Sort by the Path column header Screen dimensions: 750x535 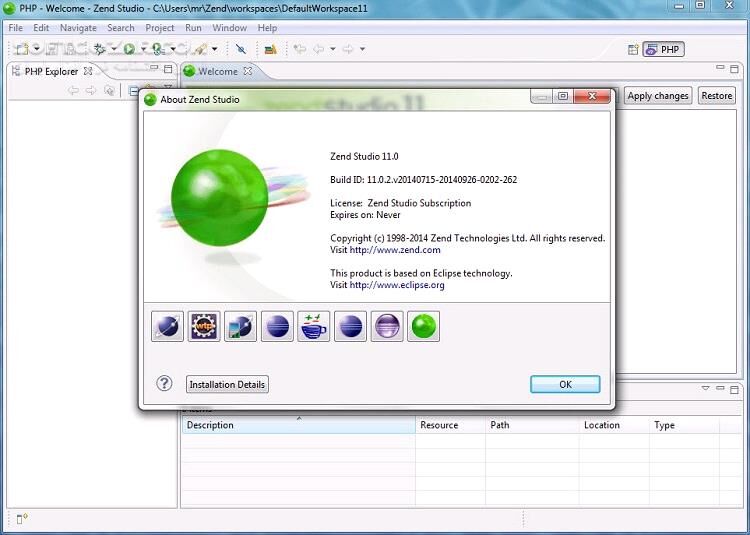[x=532, y=425]
